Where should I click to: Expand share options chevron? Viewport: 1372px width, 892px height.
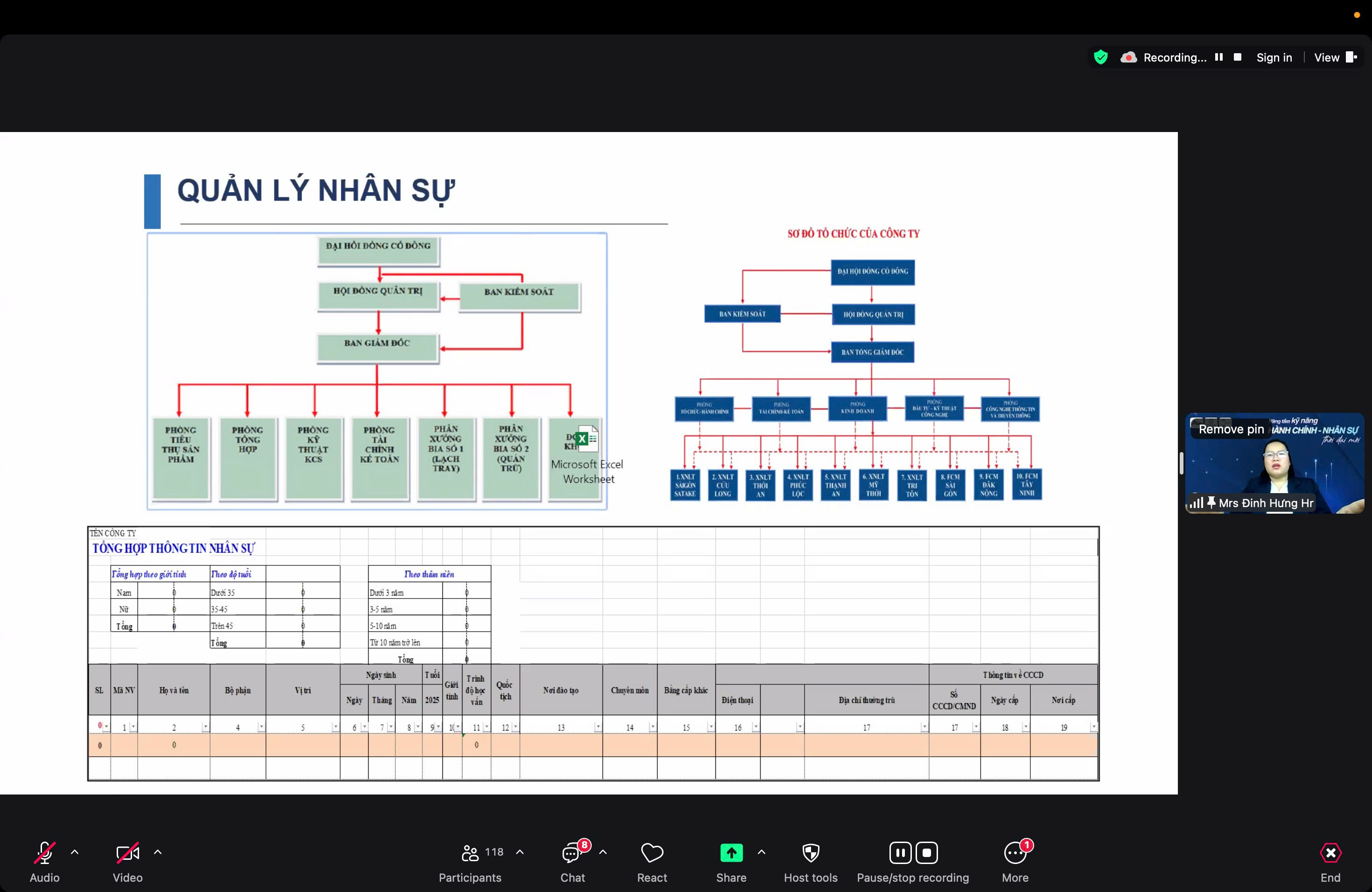[762, 852]
